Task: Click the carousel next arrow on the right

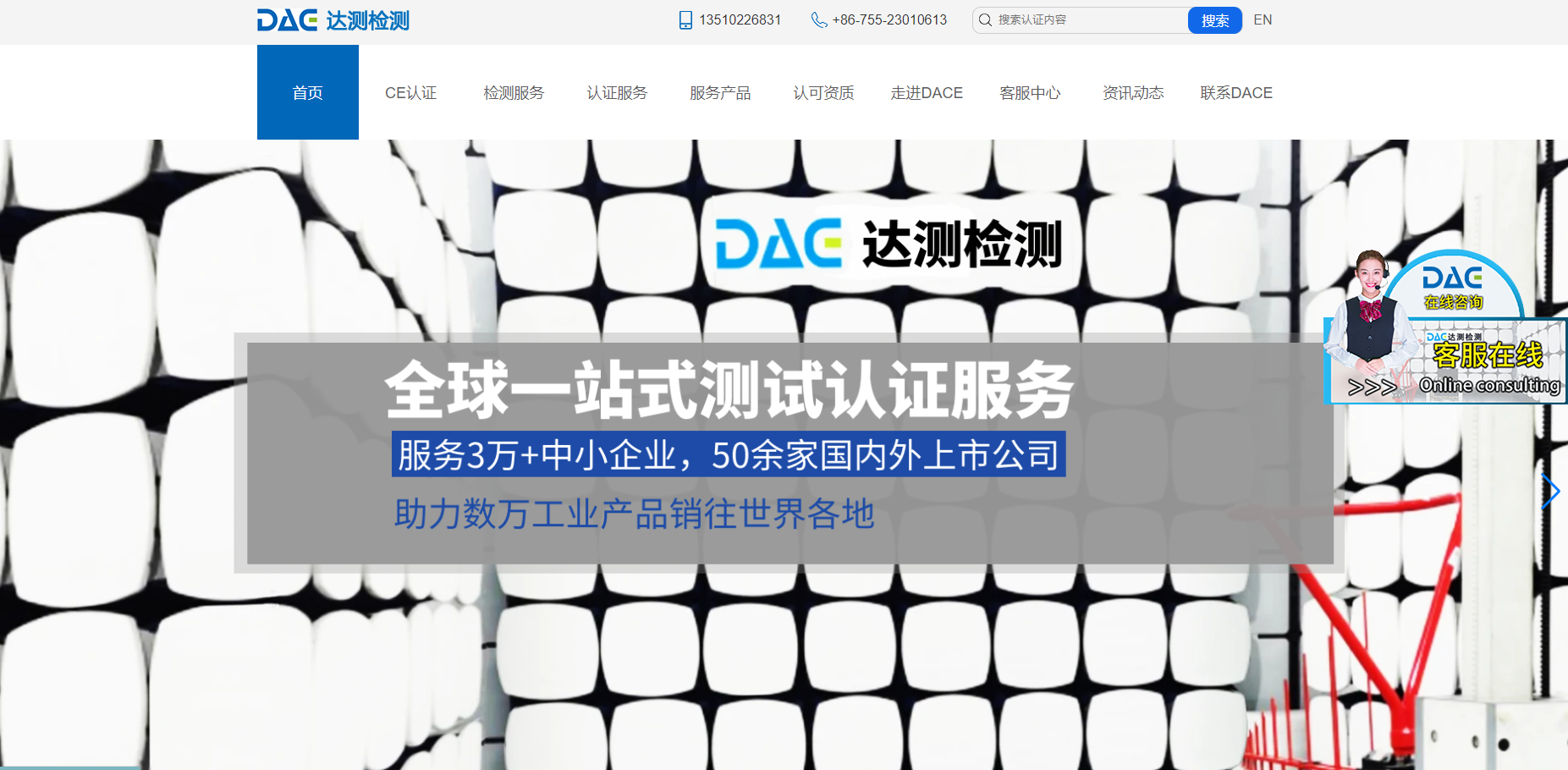Action: [1551, 491]
